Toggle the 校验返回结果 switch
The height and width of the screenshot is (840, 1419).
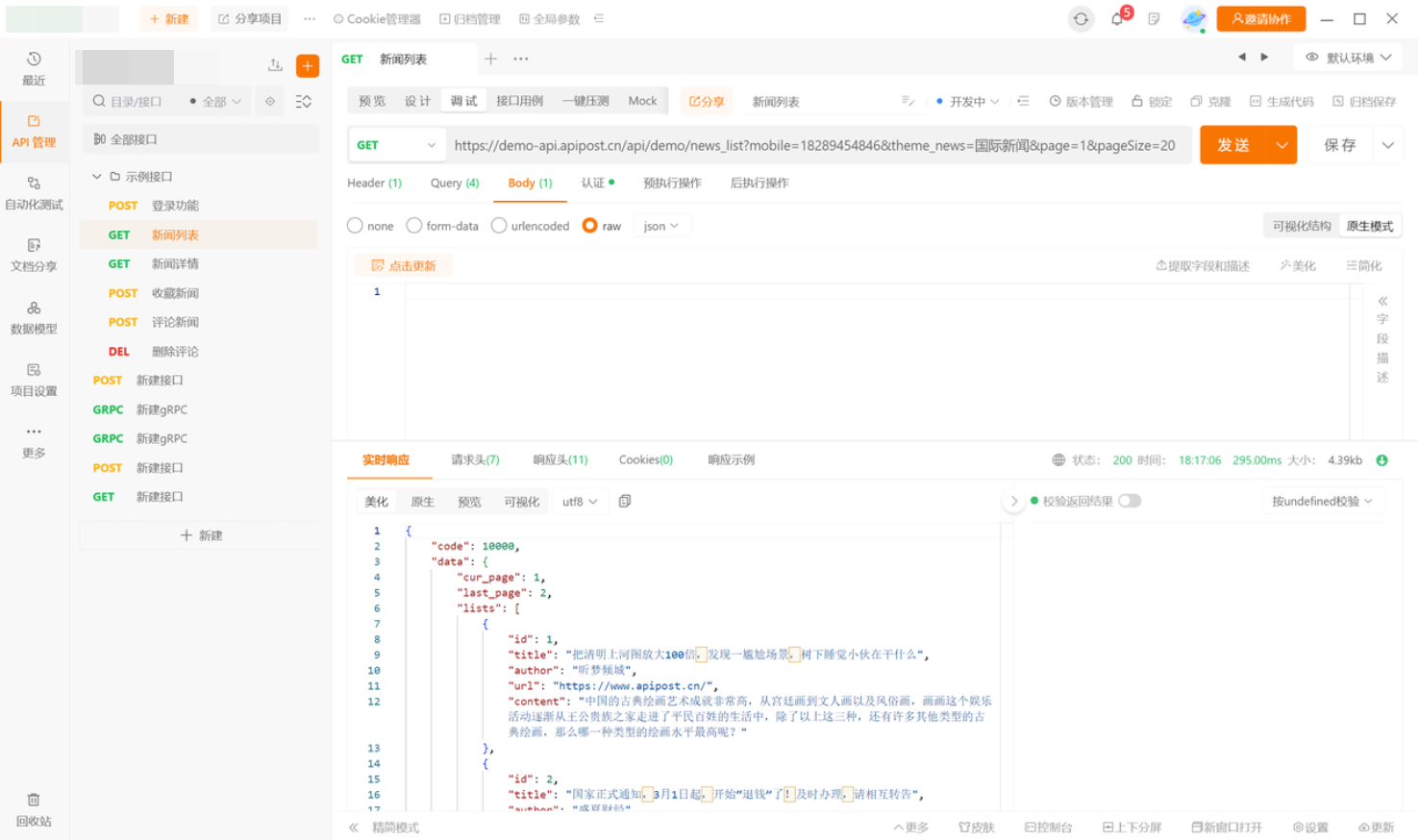click(1130, 501)
